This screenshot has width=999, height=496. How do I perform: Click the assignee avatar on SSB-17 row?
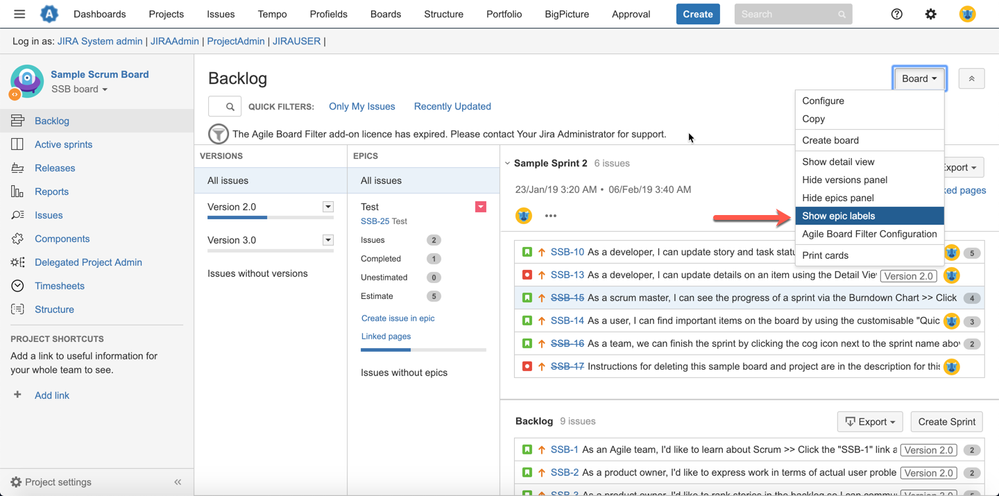pos(951,366)
